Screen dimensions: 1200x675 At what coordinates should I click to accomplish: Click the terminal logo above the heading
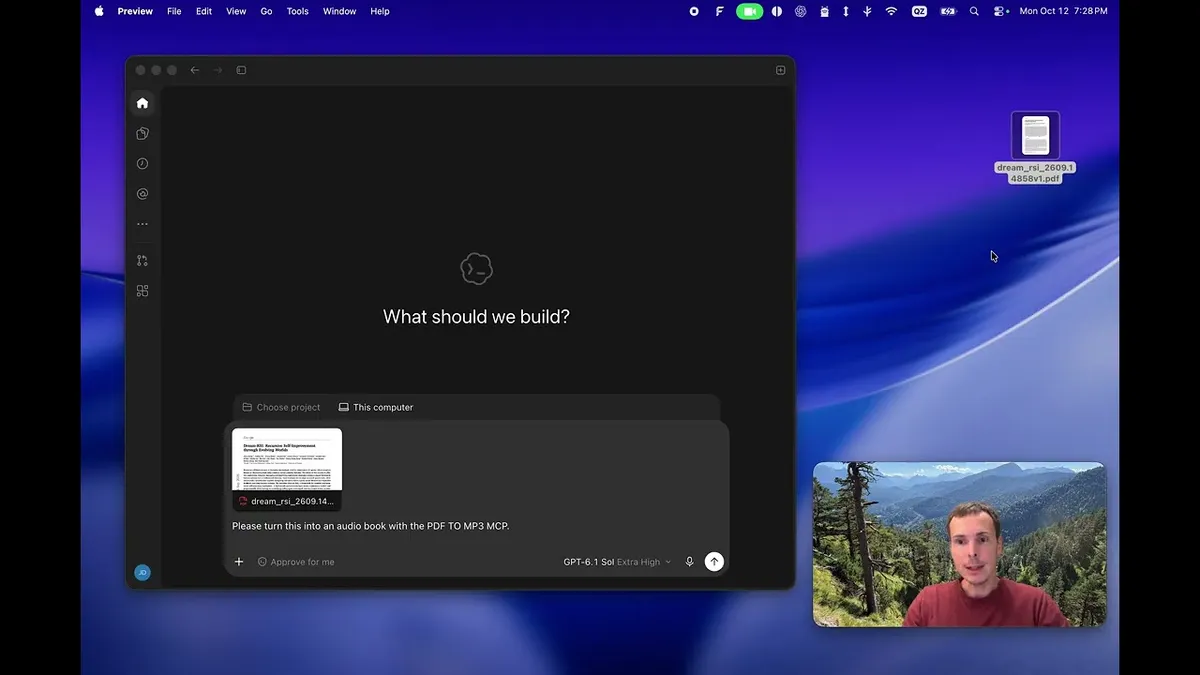click(476, 269)
